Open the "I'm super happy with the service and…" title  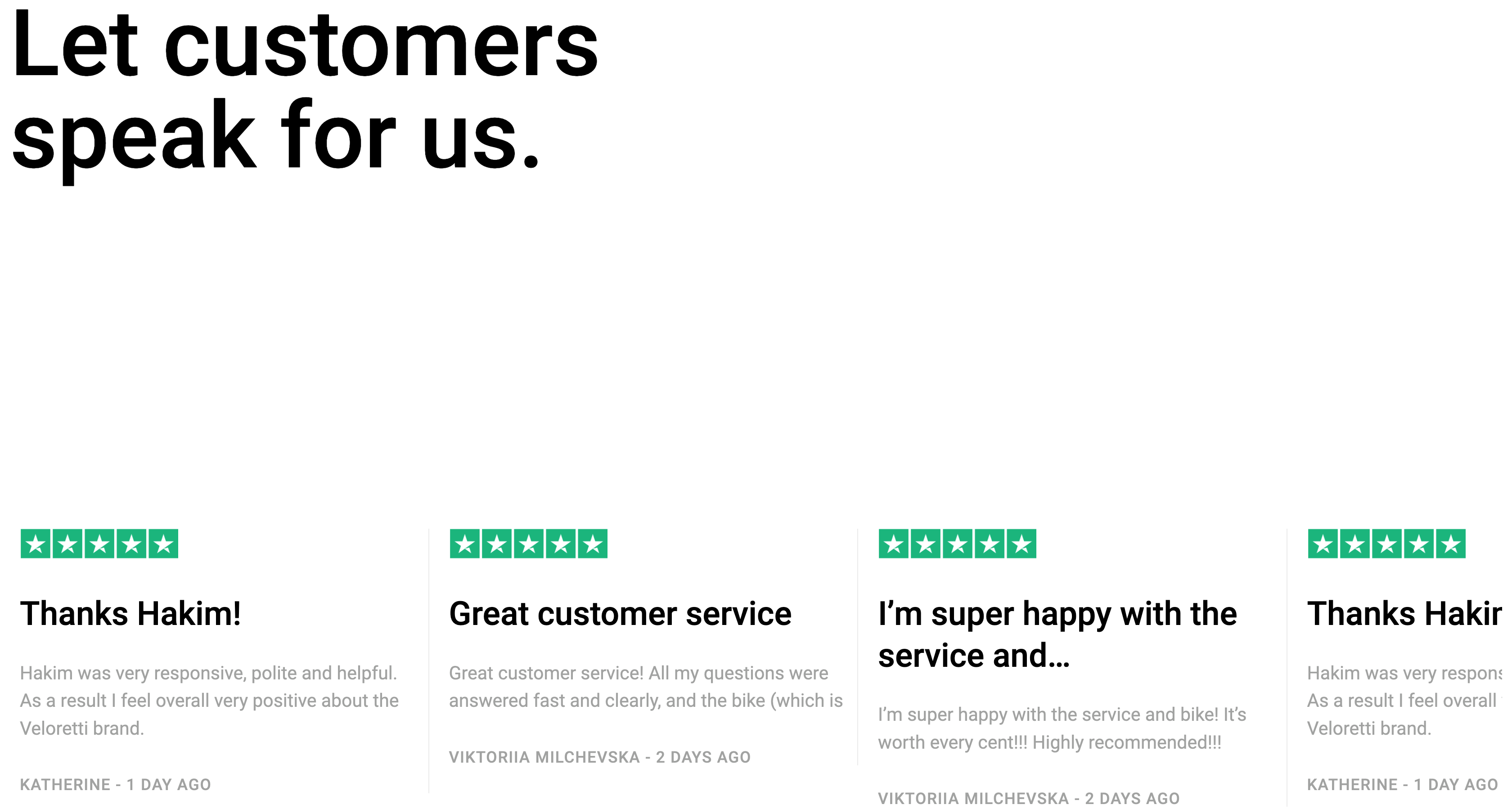(1057, 634)
